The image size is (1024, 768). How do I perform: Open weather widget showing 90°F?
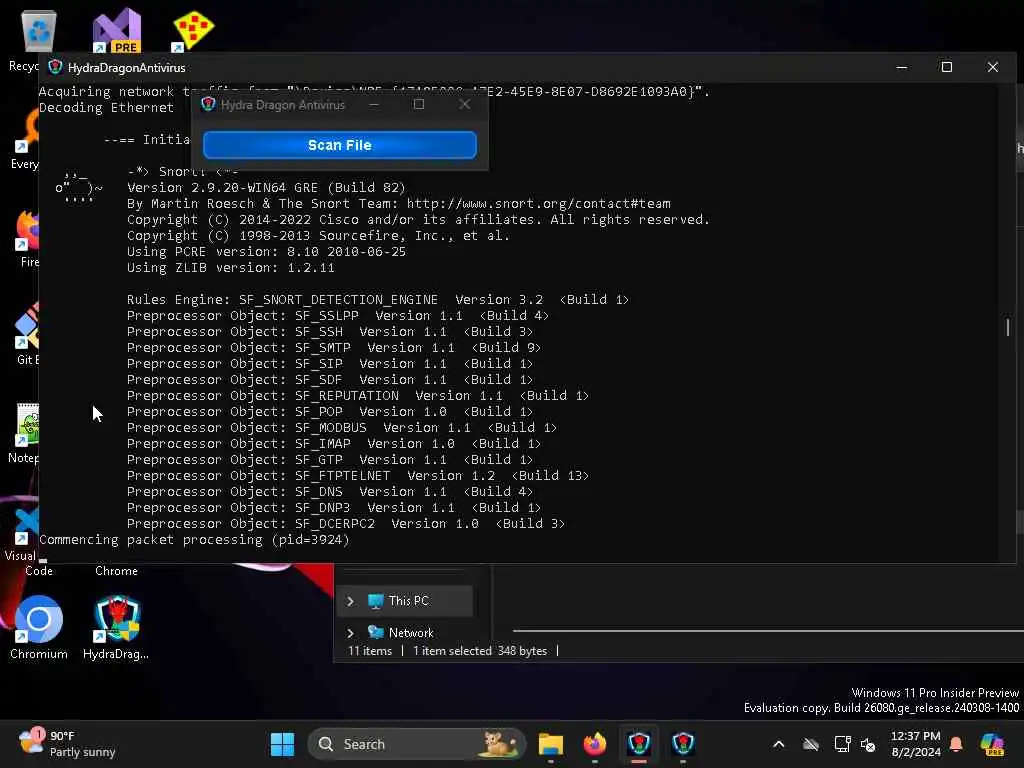point(67,744)
